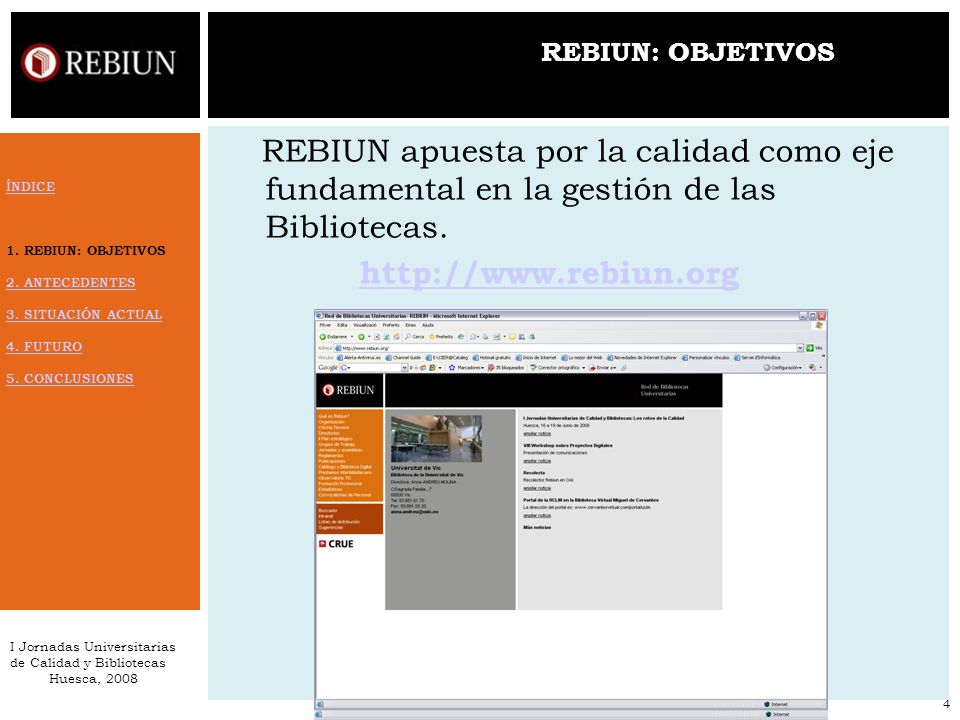Open the Preferits menu in the menu bar
Image resolution: width=960 pixels, height=720 pixels.
(x=391, y=325)
